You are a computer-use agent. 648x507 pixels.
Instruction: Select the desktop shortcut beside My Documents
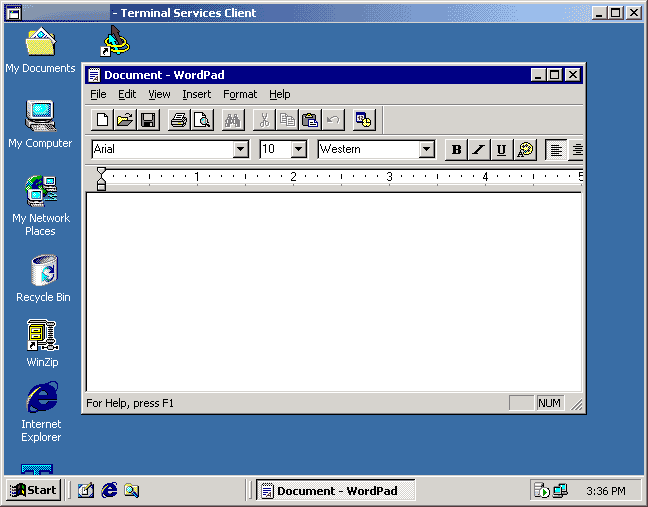(x=115, y=41)
